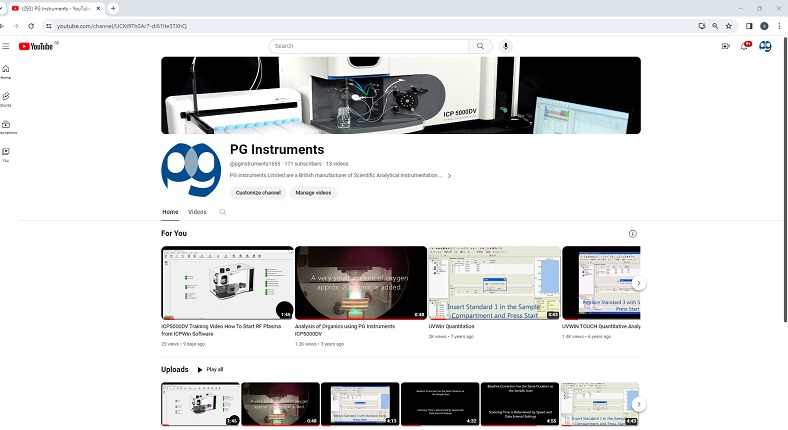Screen dimensions: 788x430
Task: Switch to the Home channel tab
Action: (x=170, y=212)
